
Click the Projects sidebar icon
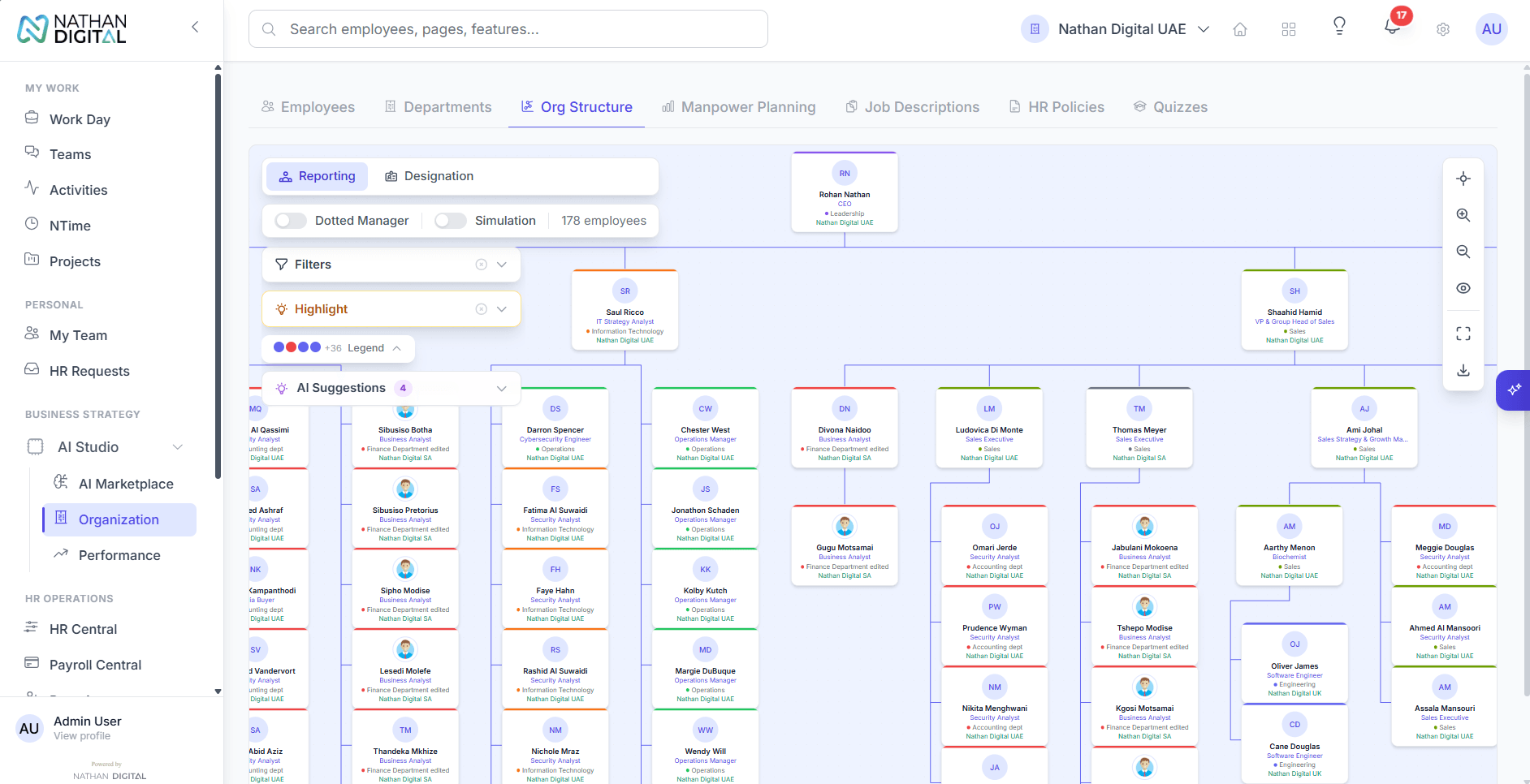(32, 260)
